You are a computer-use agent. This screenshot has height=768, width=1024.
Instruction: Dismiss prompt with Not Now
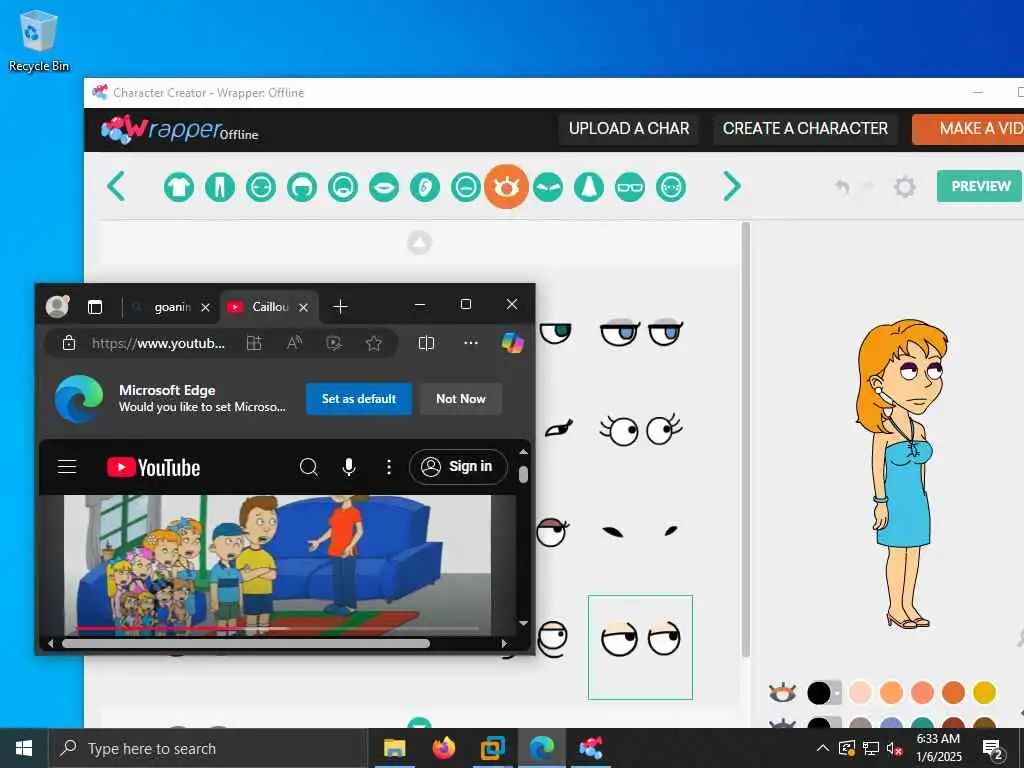pyautogui.click(x=460, y=398)
